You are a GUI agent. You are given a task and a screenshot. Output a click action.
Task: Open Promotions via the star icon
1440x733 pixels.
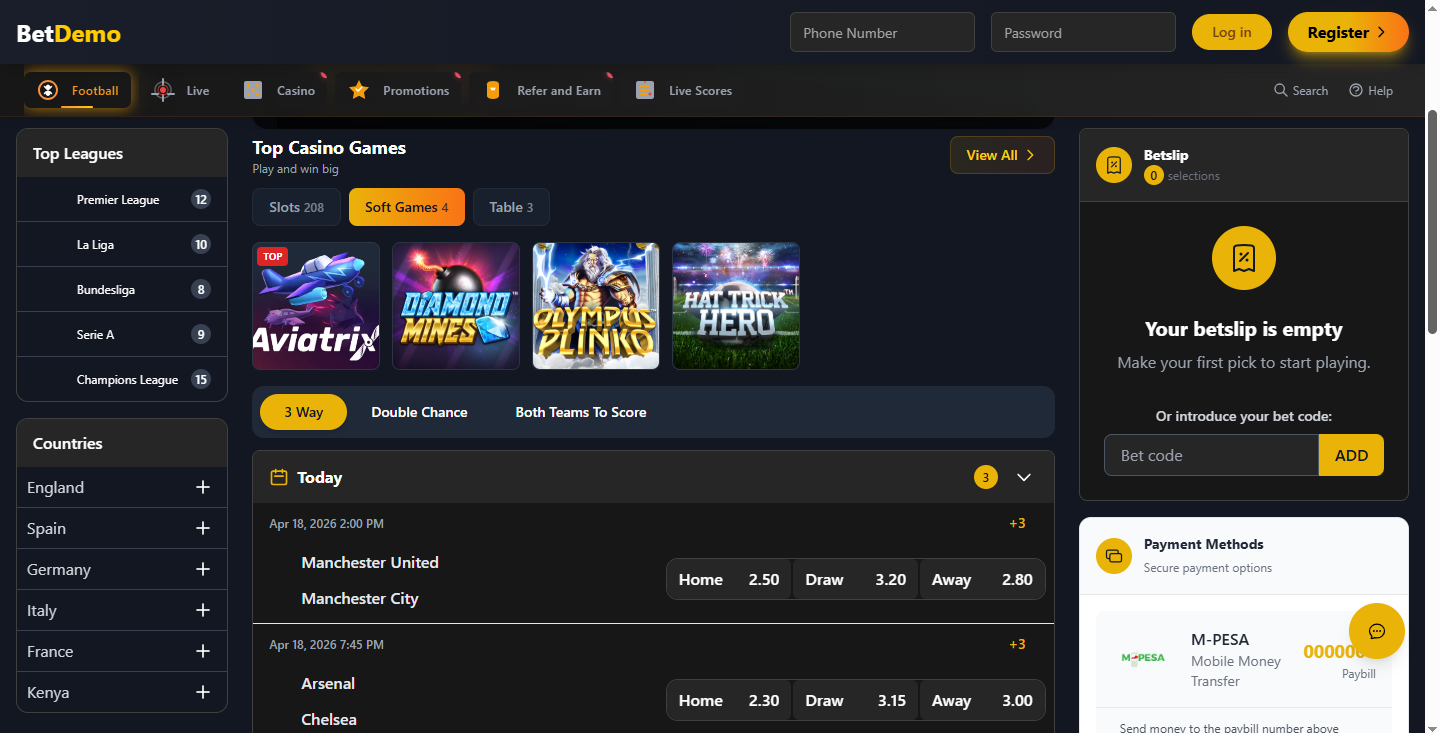(358, 89)
